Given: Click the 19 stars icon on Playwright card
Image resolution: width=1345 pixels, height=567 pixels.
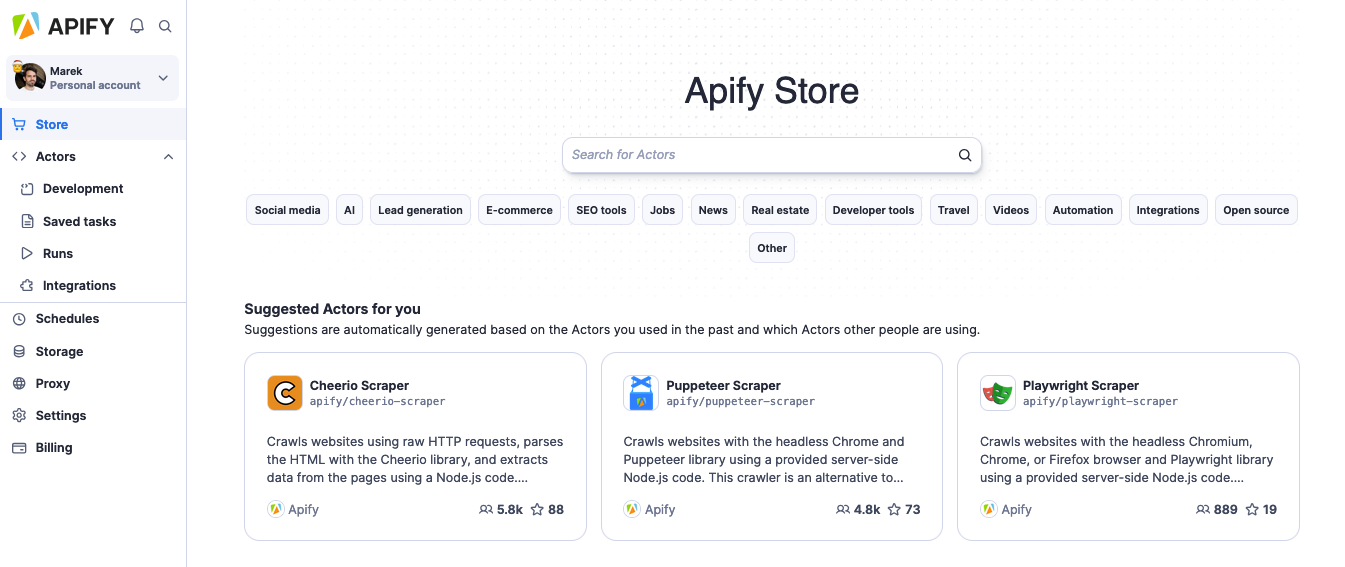Looking at the screenshot, I should 1252,509.
